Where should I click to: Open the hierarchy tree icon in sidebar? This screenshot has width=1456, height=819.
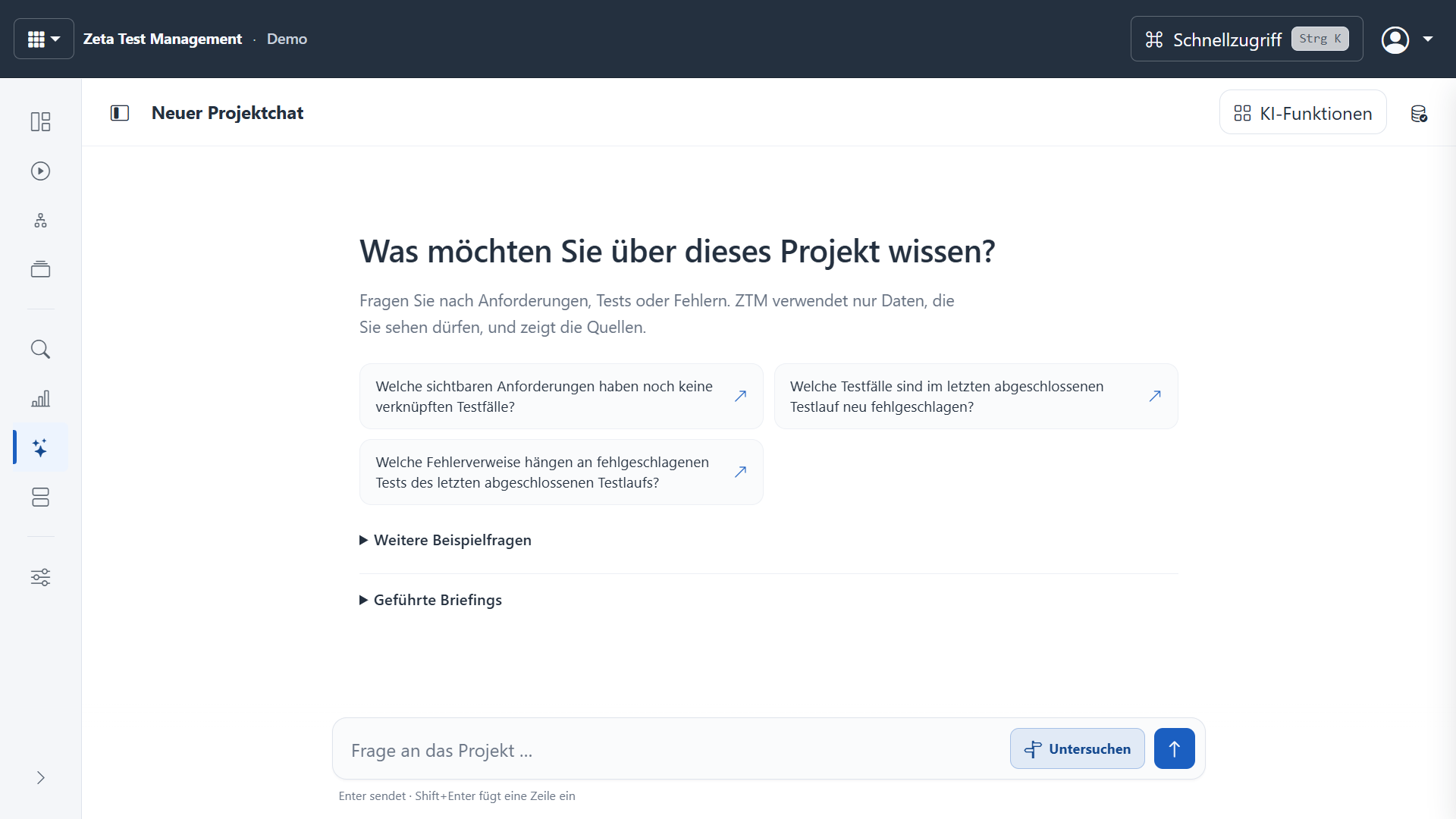[x=41, y=221]
